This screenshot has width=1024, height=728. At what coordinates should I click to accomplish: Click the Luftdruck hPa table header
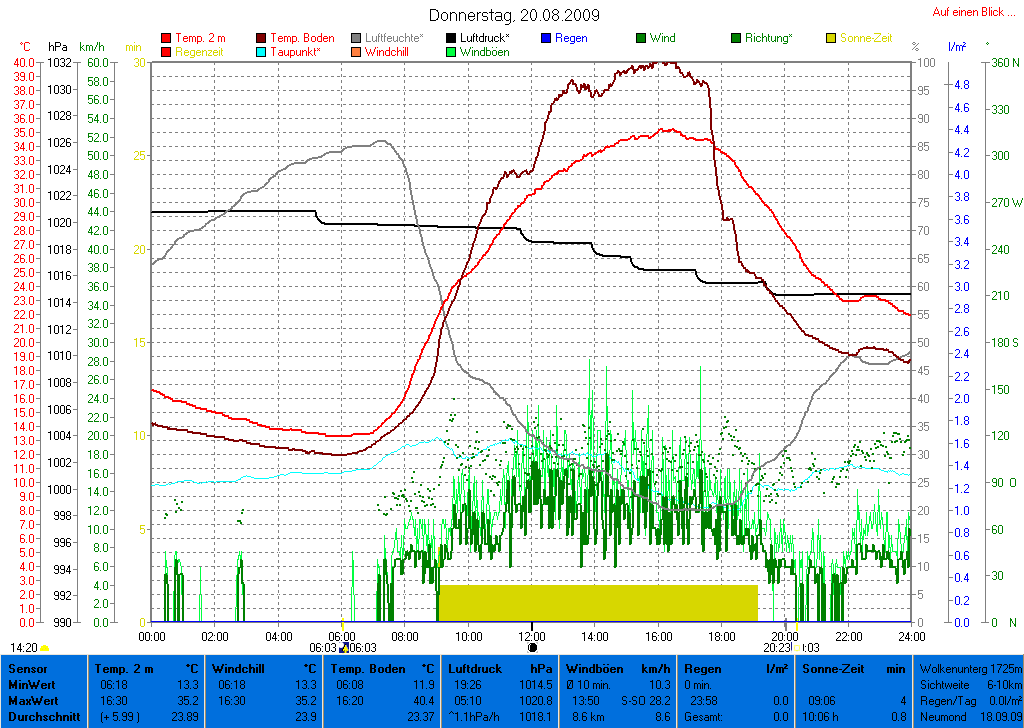tap(499, 668)
